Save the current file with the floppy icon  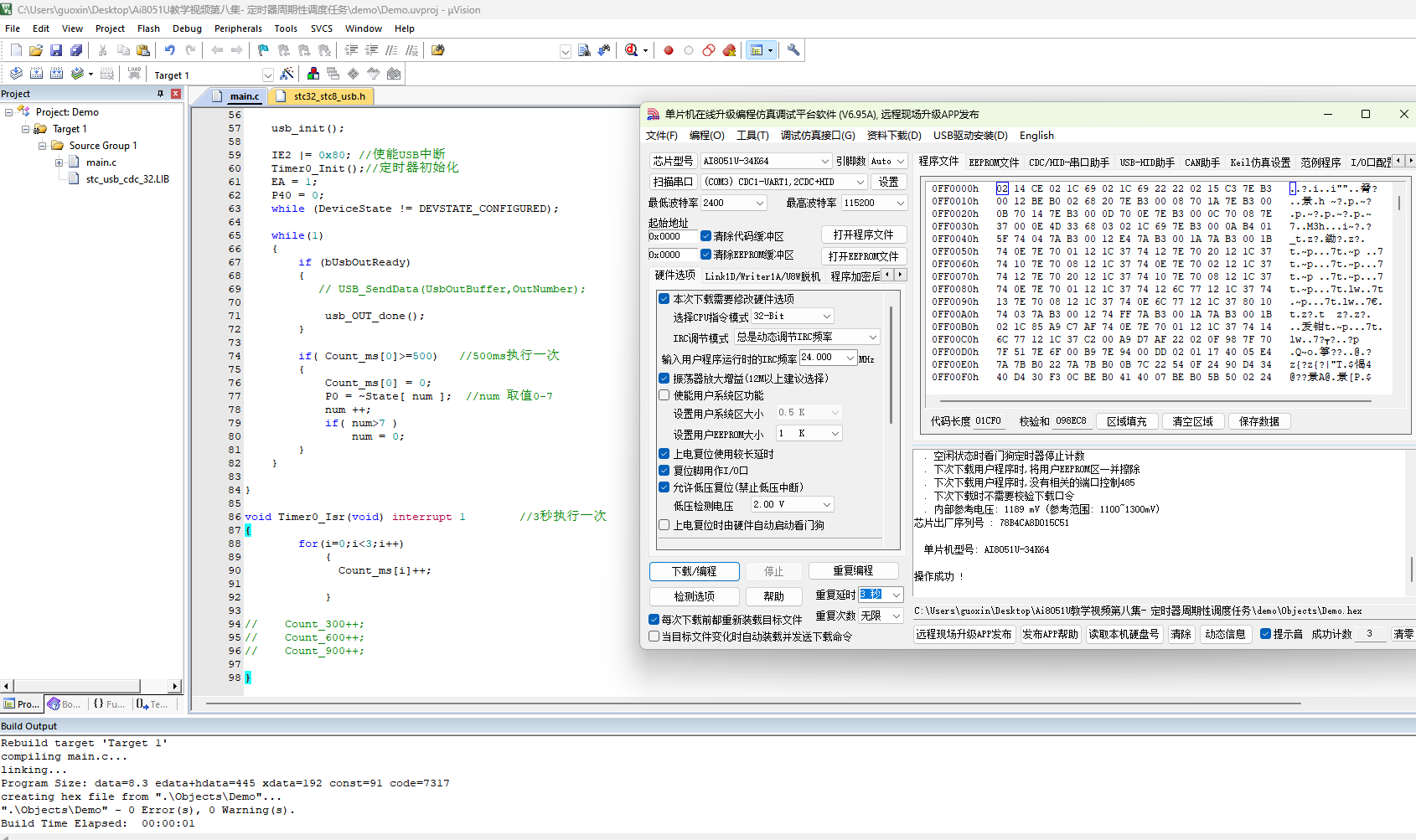56,50
